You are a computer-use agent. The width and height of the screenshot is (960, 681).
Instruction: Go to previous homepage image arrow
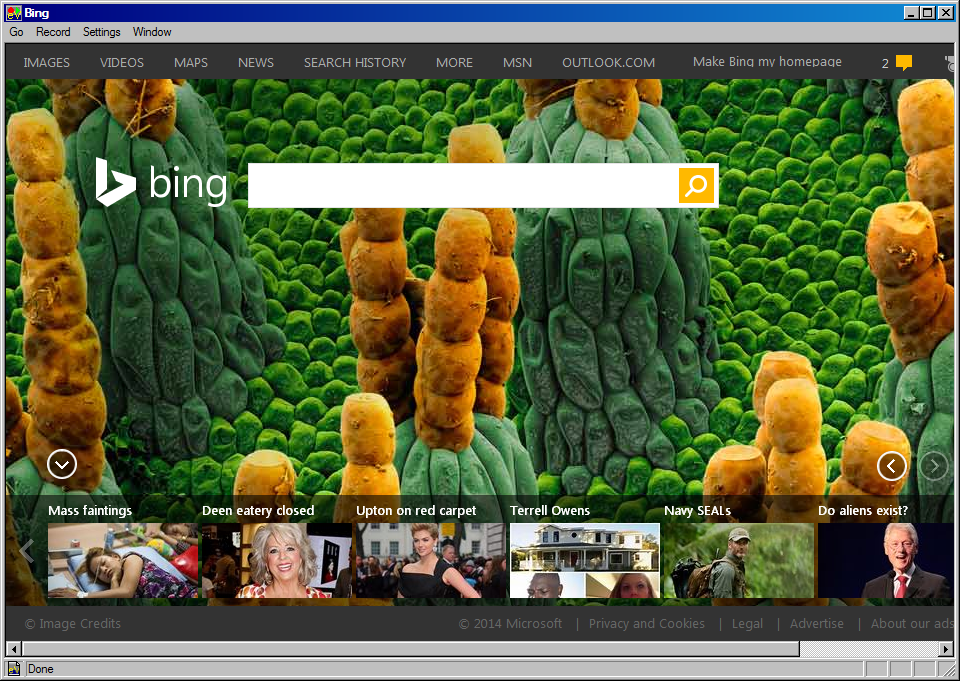pos(891,466)
